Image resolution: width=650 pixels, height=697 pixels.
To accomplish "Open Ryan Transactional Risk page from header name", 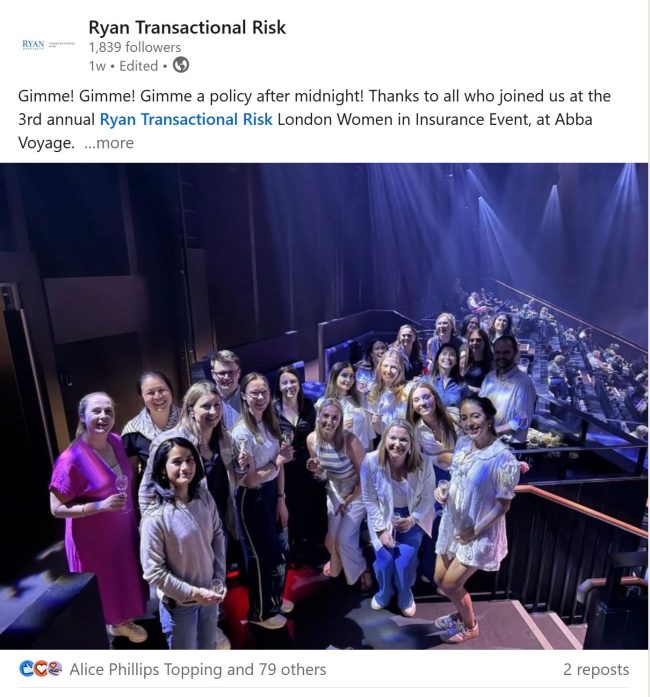I will (187, 27).
